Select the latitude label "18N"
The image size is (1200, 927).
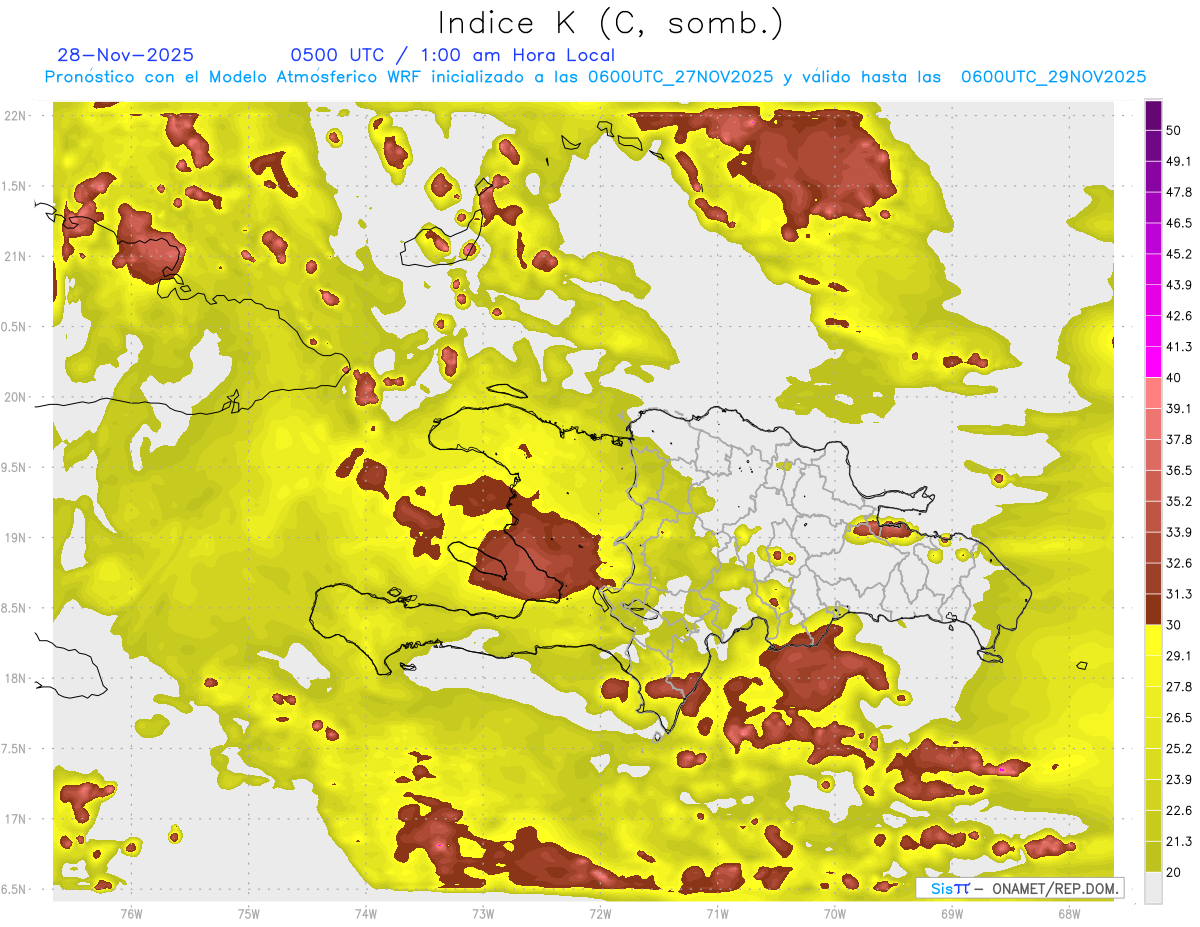coord(15,679)
